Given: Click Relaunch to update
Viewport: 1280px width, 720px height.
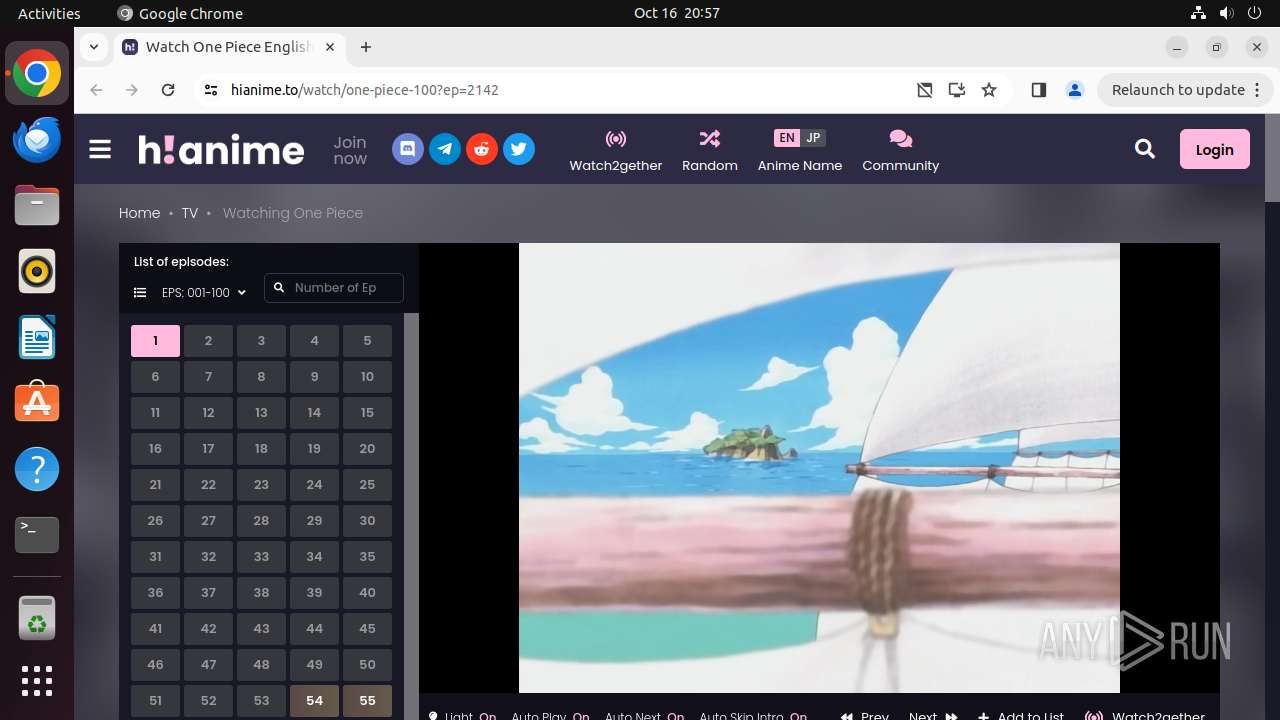Looking at the screenshot, I should click(x=1178, y=90).
